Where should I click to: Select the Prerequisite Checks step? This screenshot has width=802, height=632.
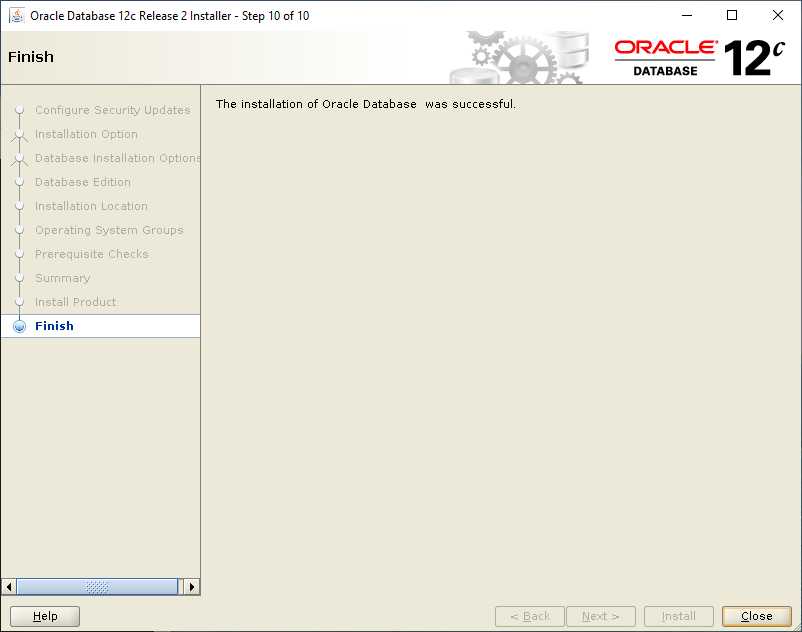[x=92, y=254]
